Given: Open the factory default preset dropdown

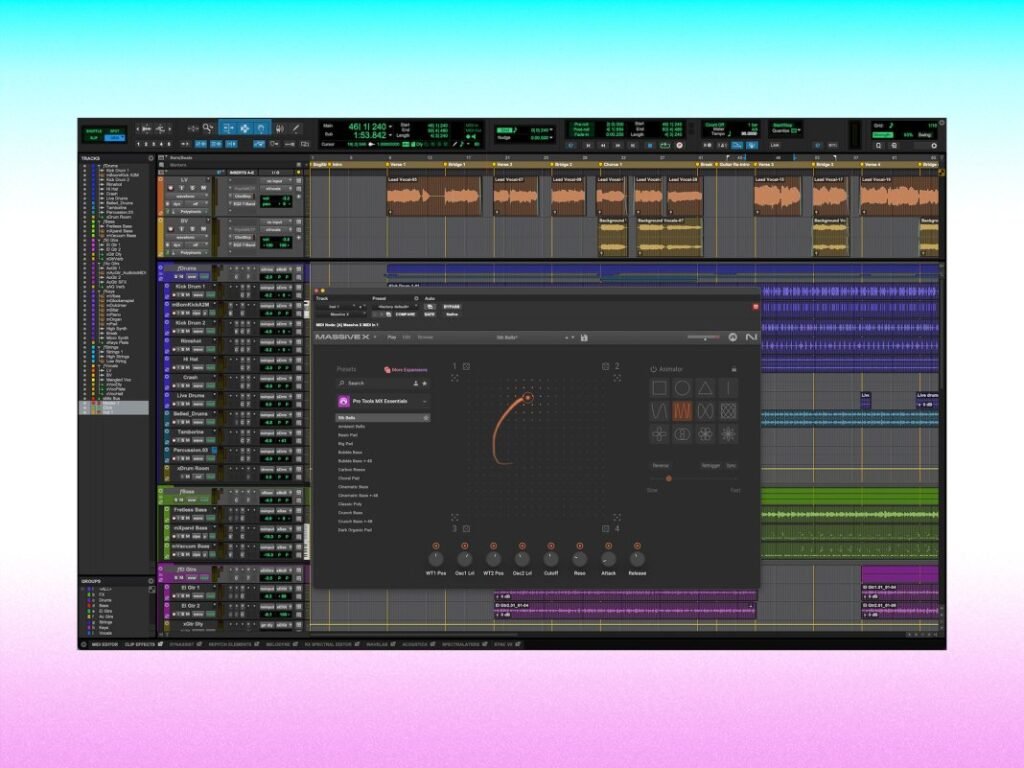Looking at the screenshot, I should [394, 306].
